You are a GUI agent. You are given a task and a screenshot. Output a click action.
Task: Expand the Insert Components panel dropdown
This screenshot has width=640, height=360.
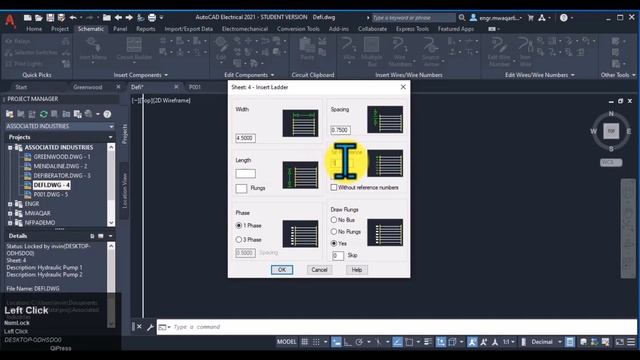tap(166, 75)
